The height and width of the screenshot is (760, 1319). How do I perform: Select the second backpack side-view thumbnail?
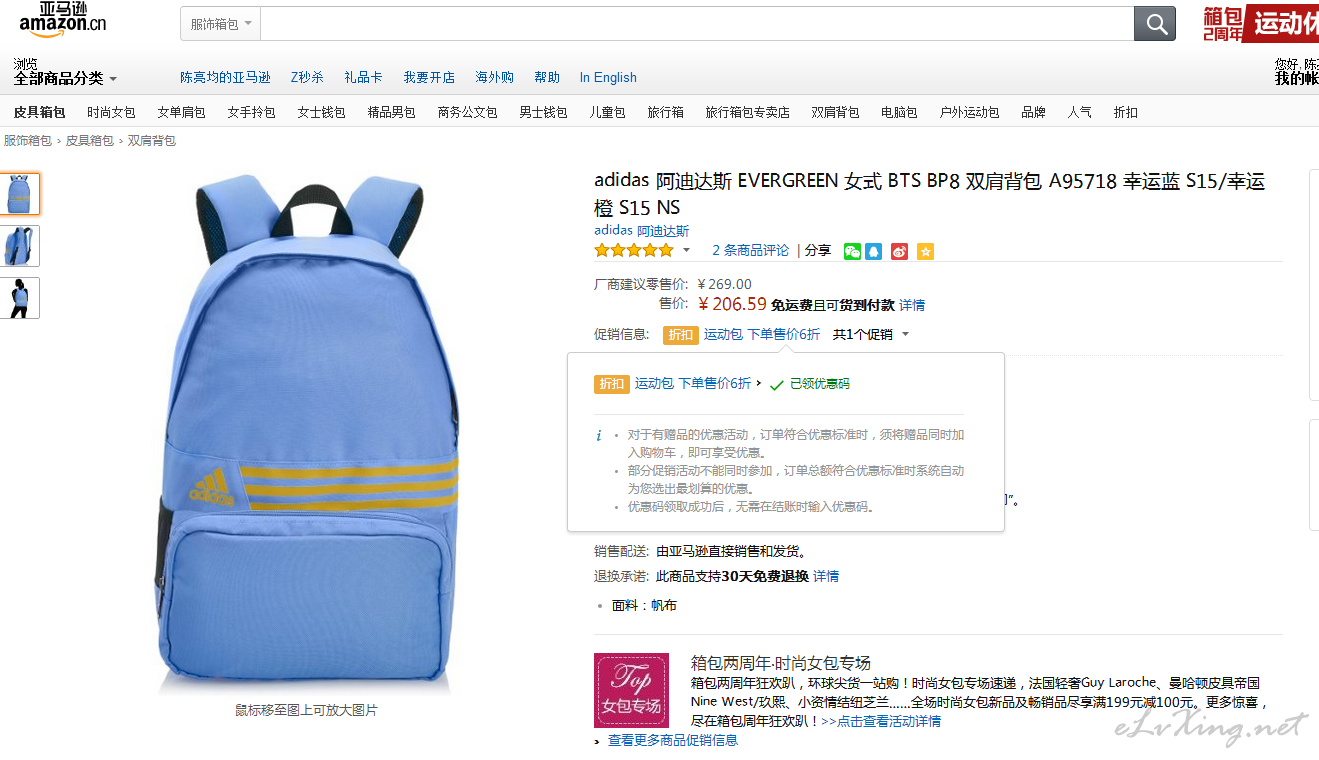pyautogui.click(x=20, y=246)
